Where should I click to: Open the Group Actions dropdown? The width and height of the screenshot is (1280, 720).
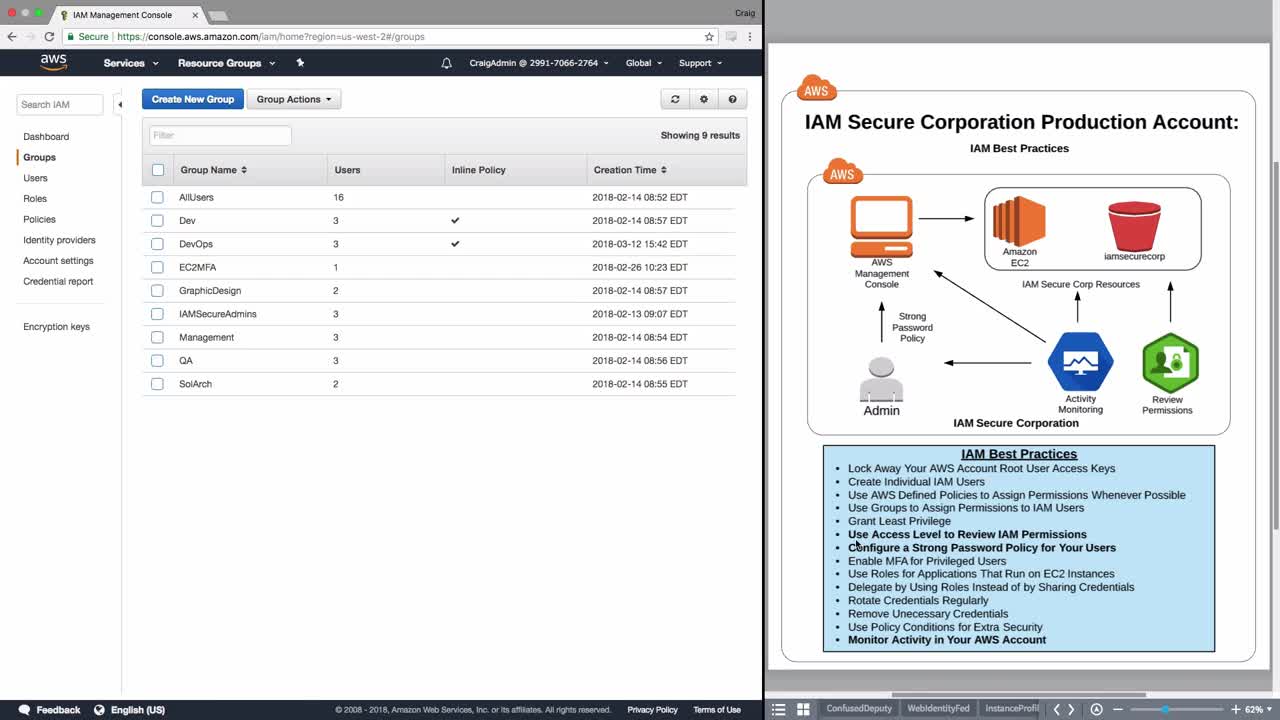coord(294,99)
